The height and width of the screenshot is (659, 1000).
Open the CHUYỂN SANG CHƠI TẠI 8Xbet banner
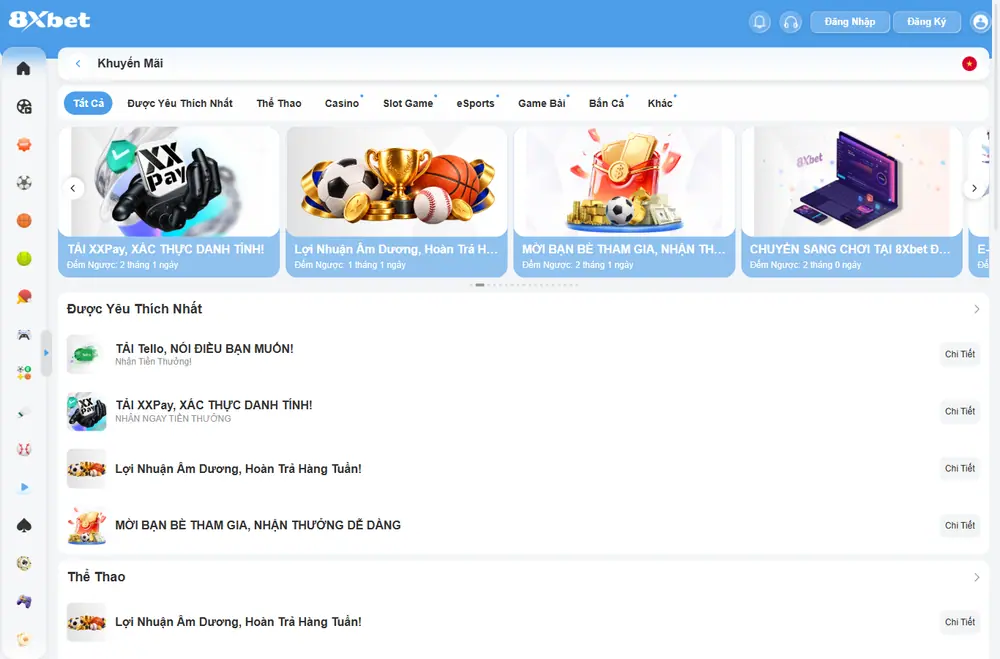click(852, 202)
